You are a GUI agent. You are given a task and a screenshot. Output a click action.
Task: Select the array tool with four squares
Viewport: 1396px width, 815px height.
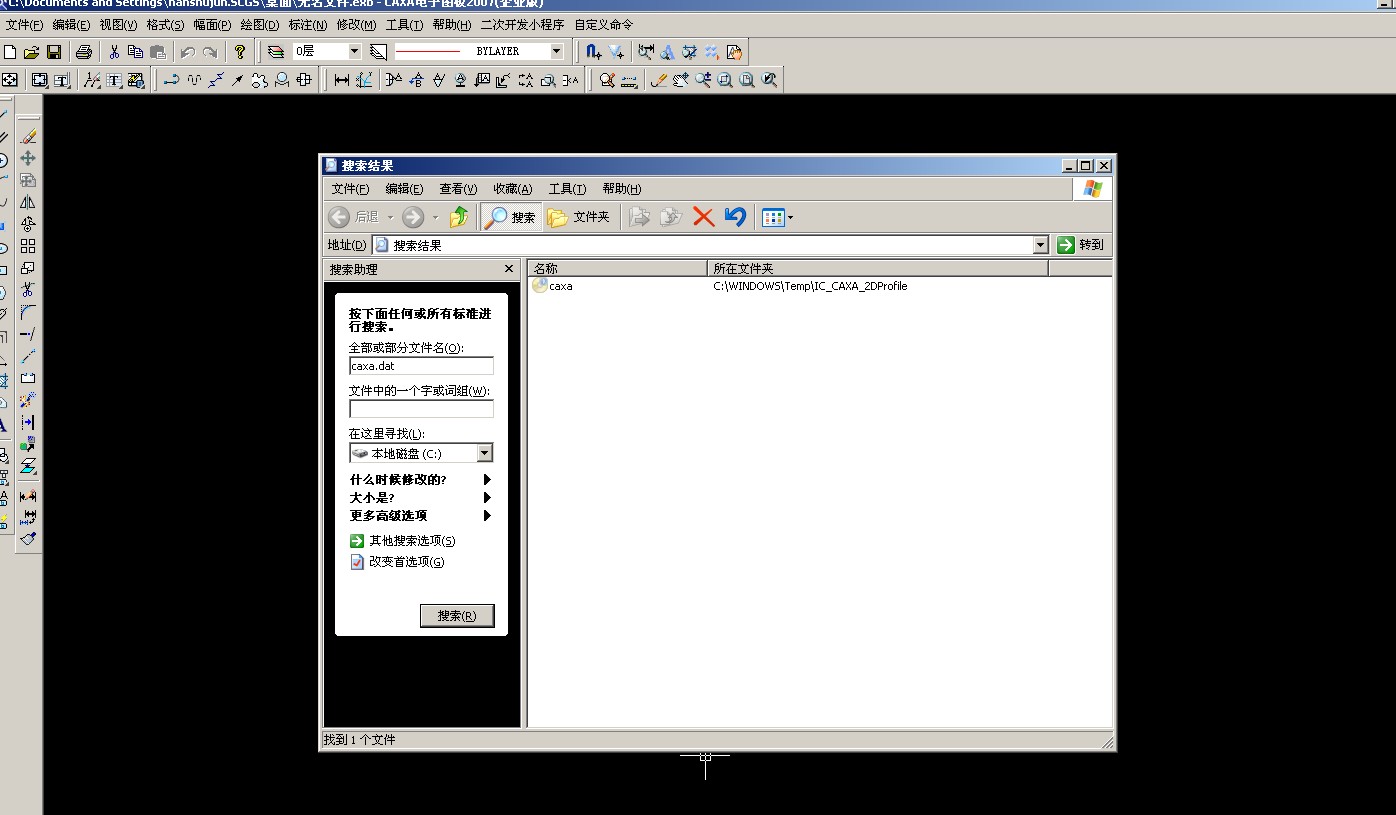28,246
